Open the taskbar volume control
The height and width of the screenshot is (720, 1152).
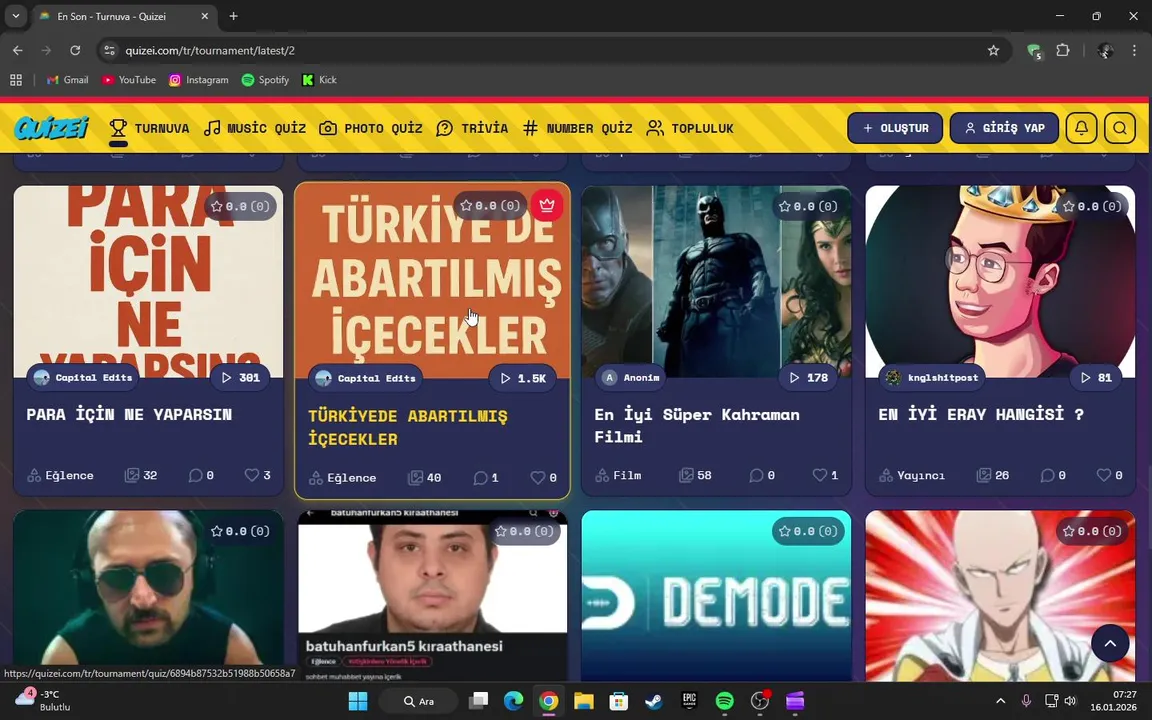click(x=1070, y=701)
